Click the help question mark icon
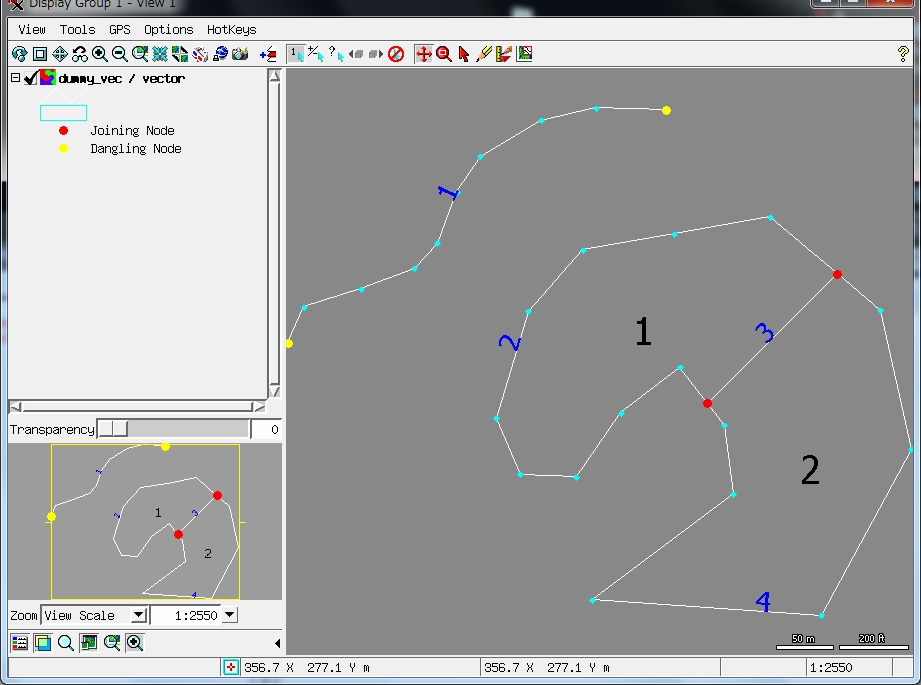The image size is (921, 685). 904,54
